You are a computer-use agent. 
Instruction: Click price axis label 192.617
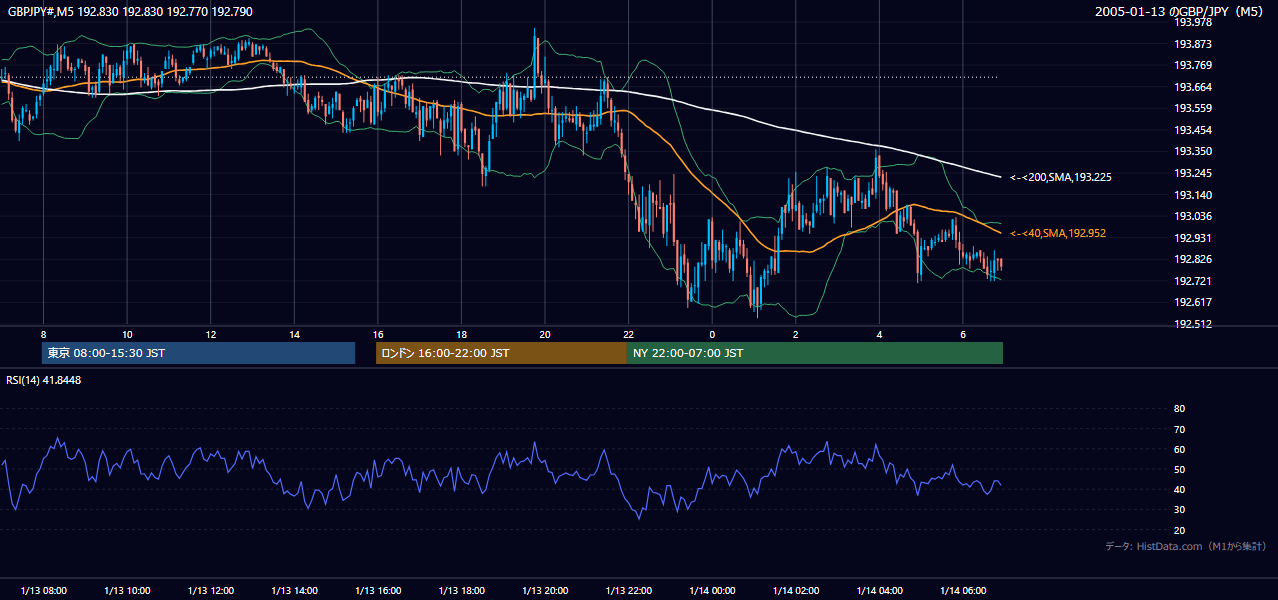[1192, 302]
